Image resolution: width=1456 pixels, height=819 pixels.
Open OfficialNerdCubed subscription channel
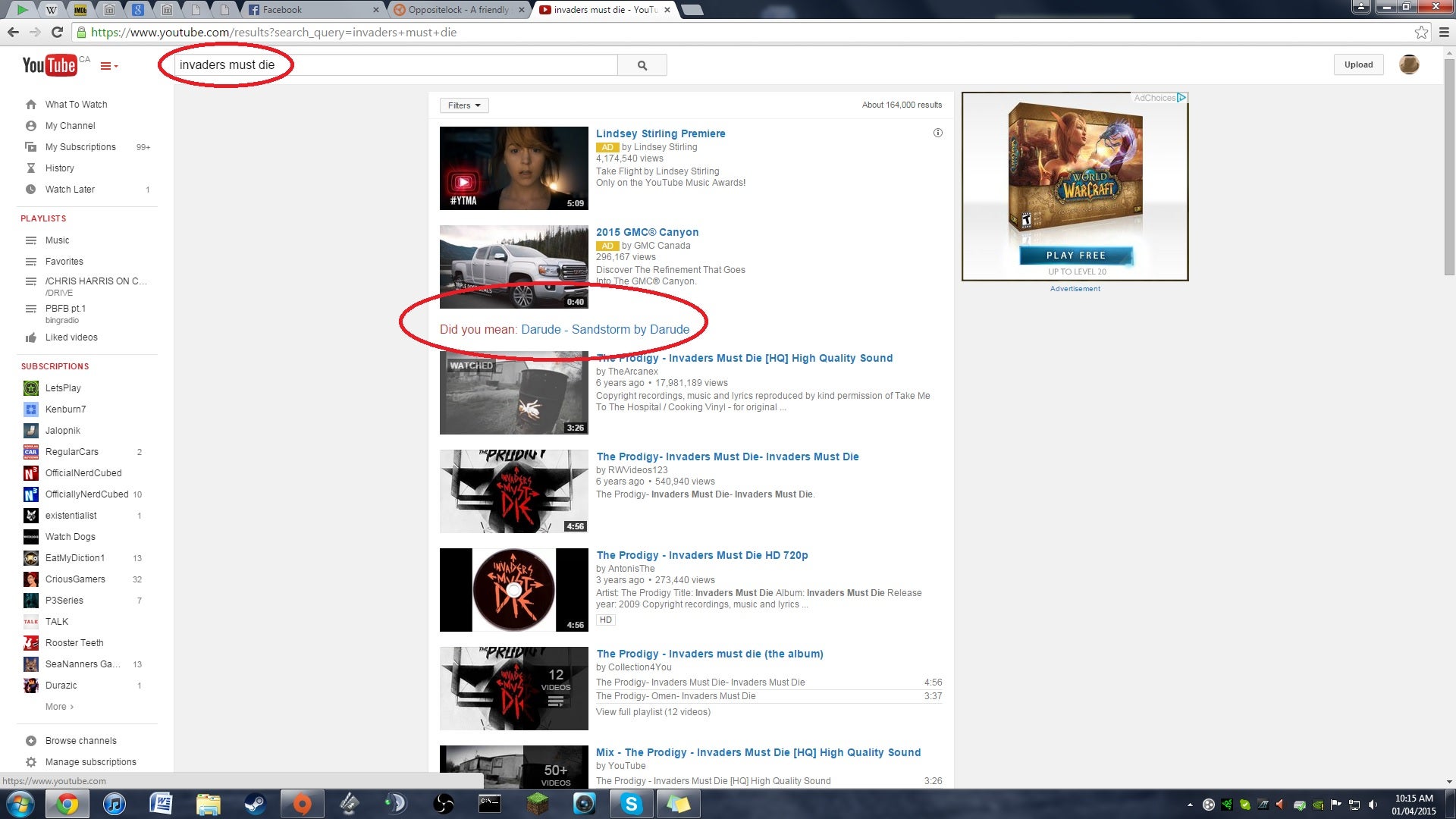coord(83,473)
